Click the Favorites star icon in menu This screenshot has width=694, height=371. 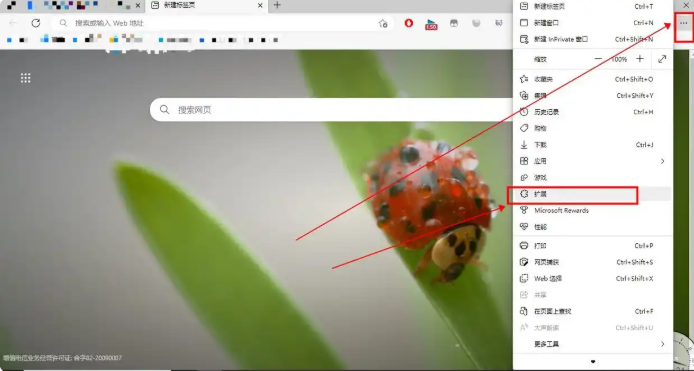[x=524, y=79]
